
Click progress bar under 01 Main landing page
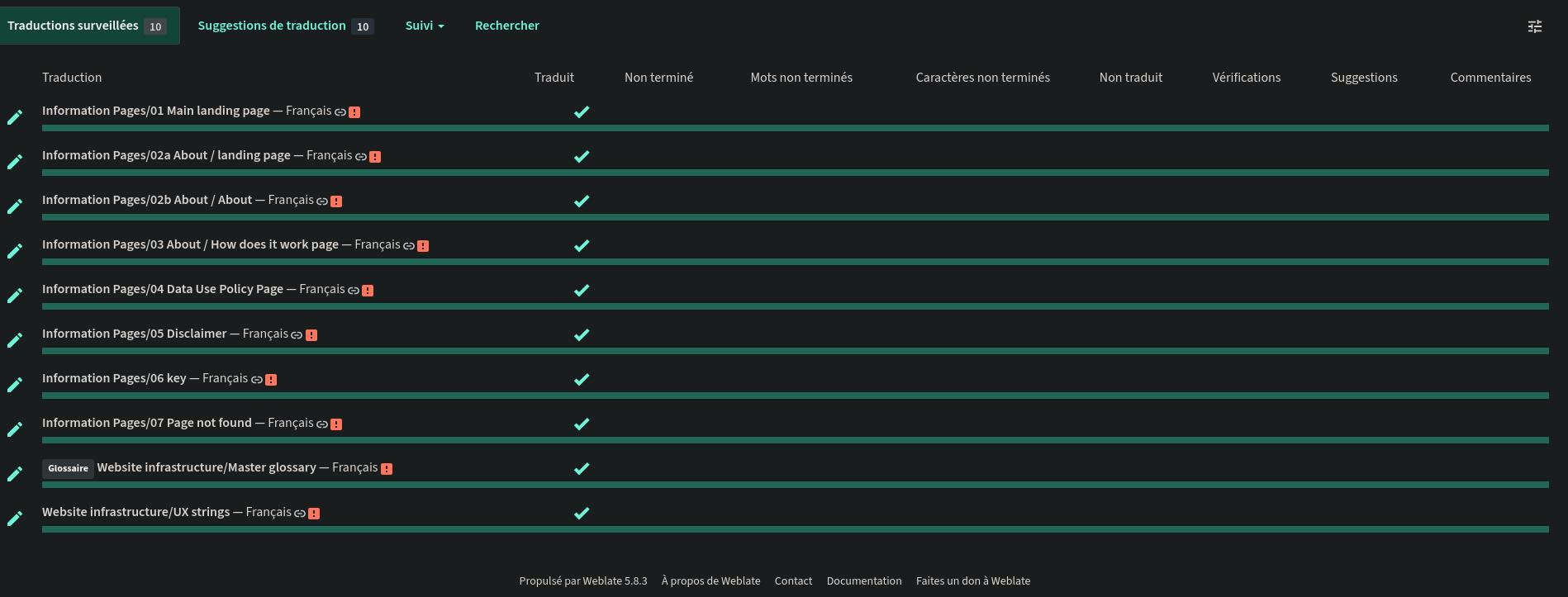pos(795,128)
